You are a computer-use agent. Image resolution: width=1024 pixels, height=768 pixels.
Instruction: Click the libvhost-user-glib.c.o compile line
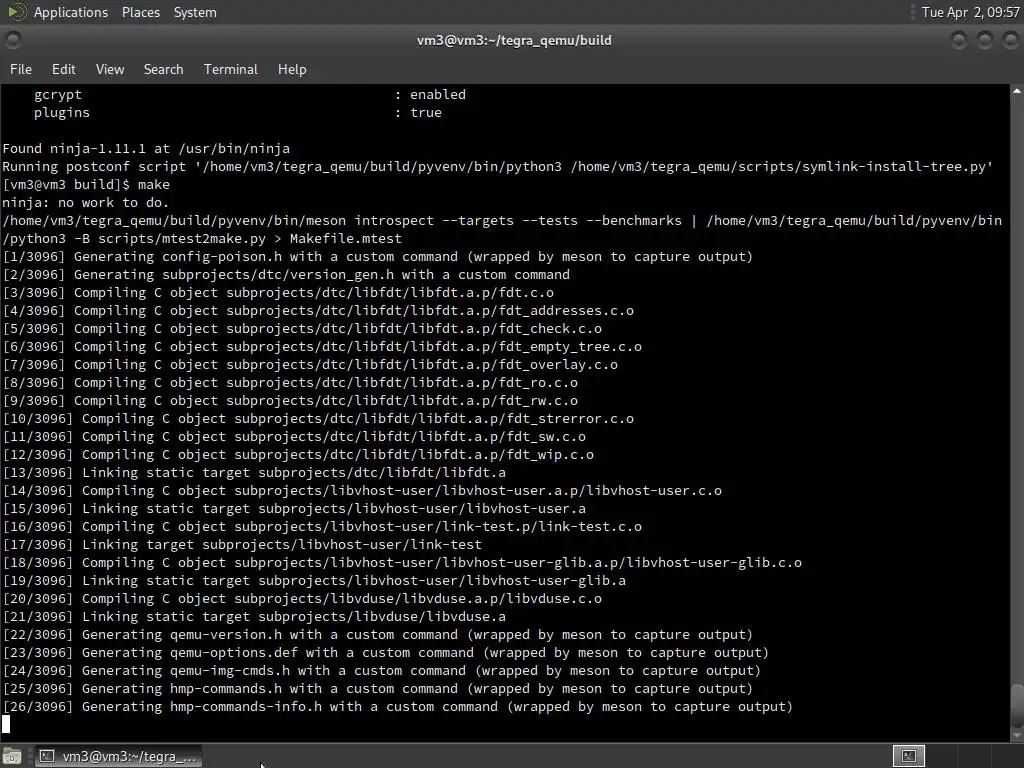pyautogui.click(x=402, y=563)
